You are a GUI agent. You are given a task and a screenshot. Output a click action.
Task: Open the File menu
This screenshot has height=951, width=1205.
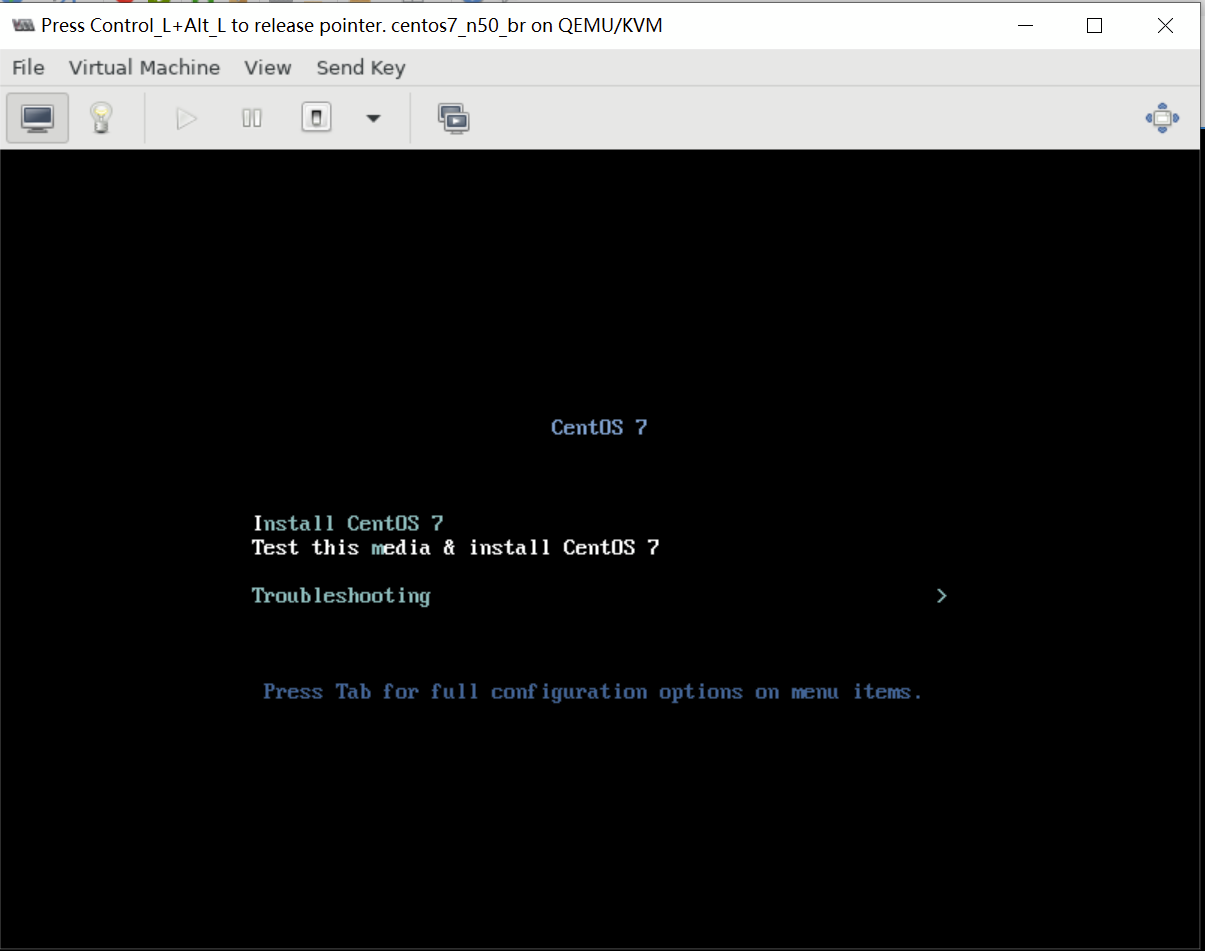(28, 68)
